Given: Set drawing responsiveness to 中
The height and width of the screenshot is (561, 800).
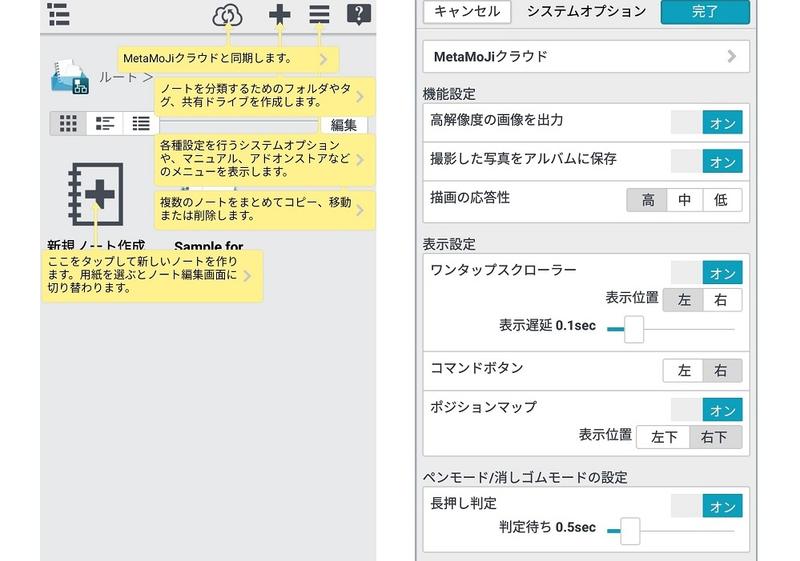Looking at the screenshot, I should [684, 200].
